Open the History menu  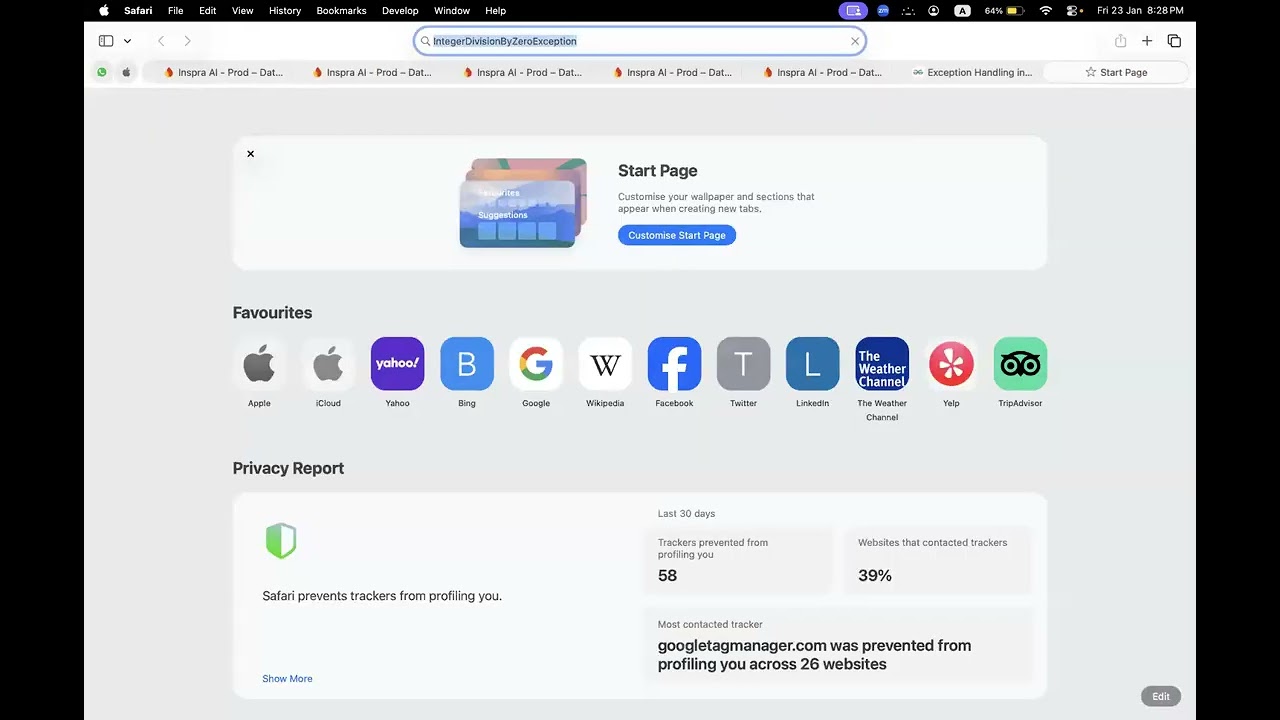tap(285, 11)
